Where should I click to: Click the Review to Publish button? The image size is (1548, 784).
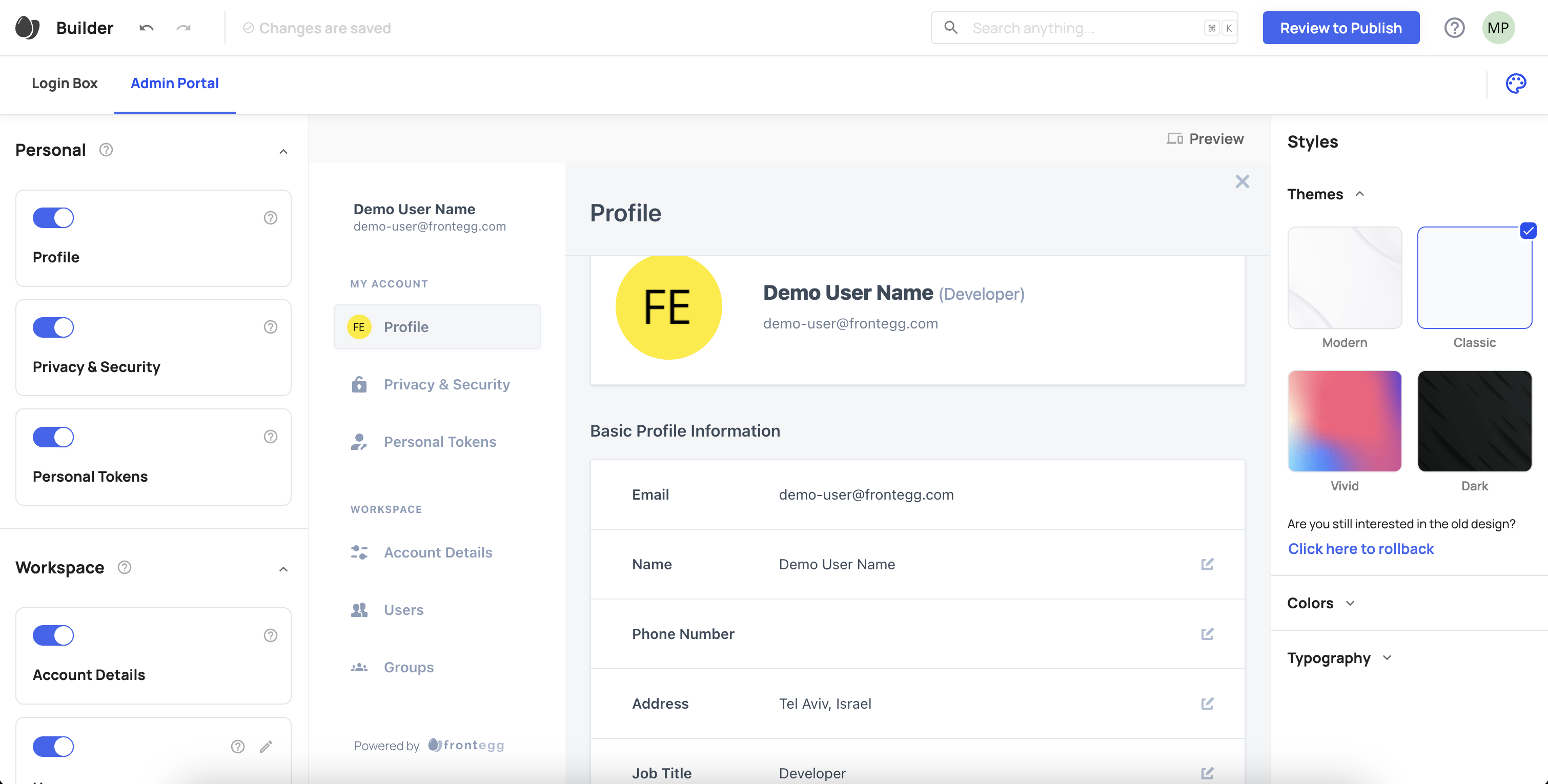(x=1341, y=28)
